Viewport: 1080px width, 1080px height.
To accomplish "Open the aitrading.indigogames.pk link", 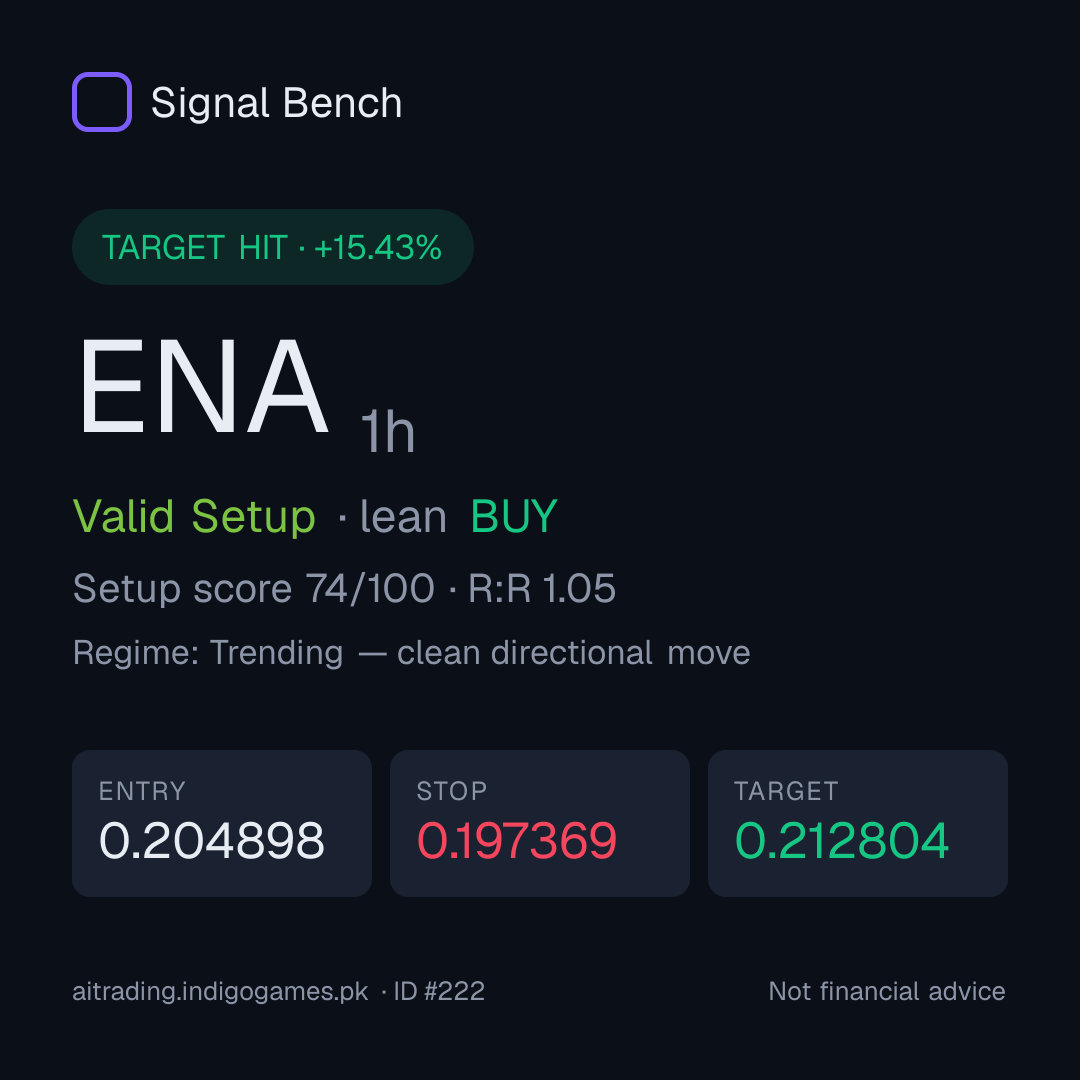I will (220, 992).
